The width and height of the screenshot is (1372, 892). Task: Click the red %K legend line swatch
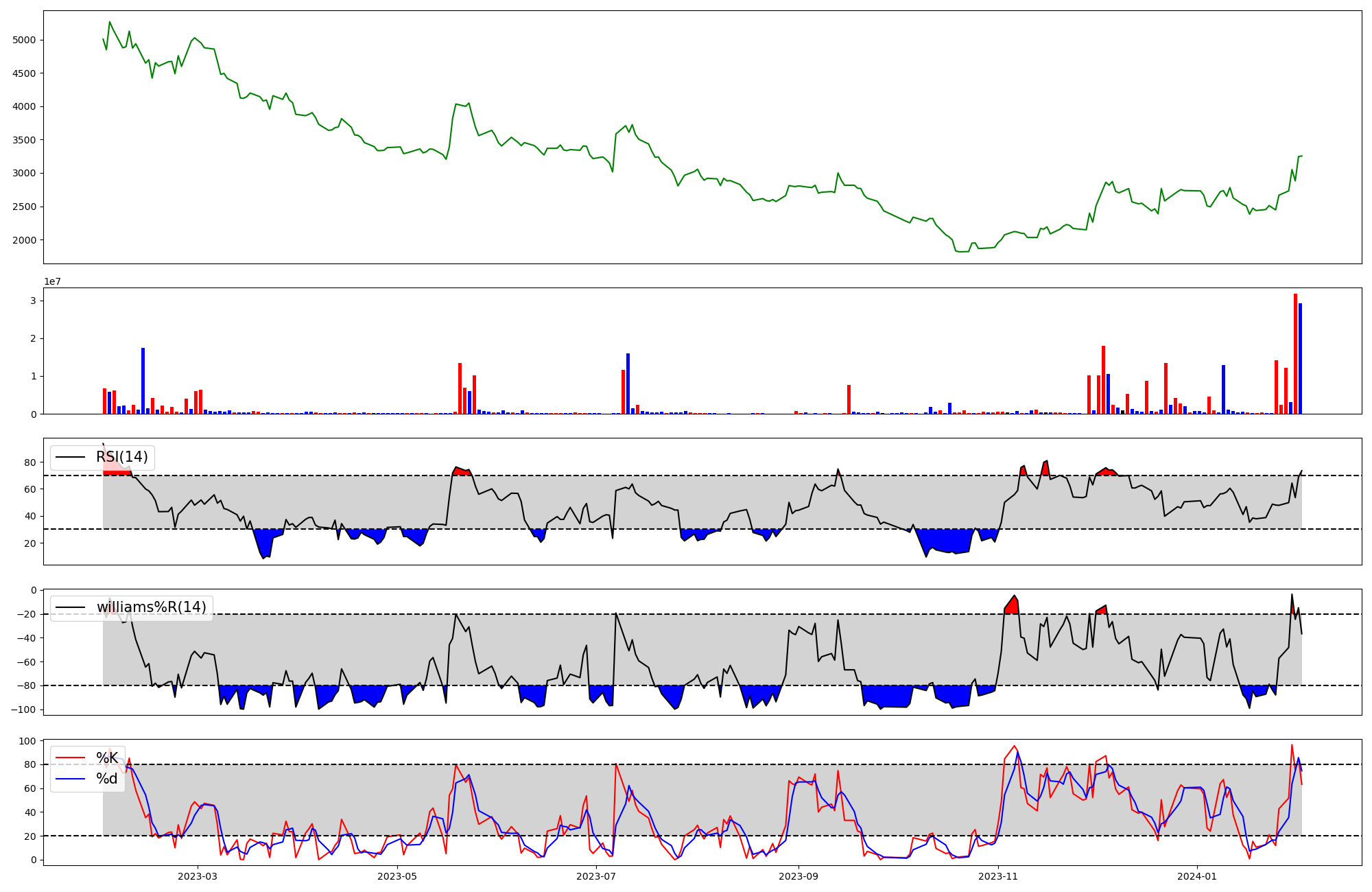coord(71,758)
